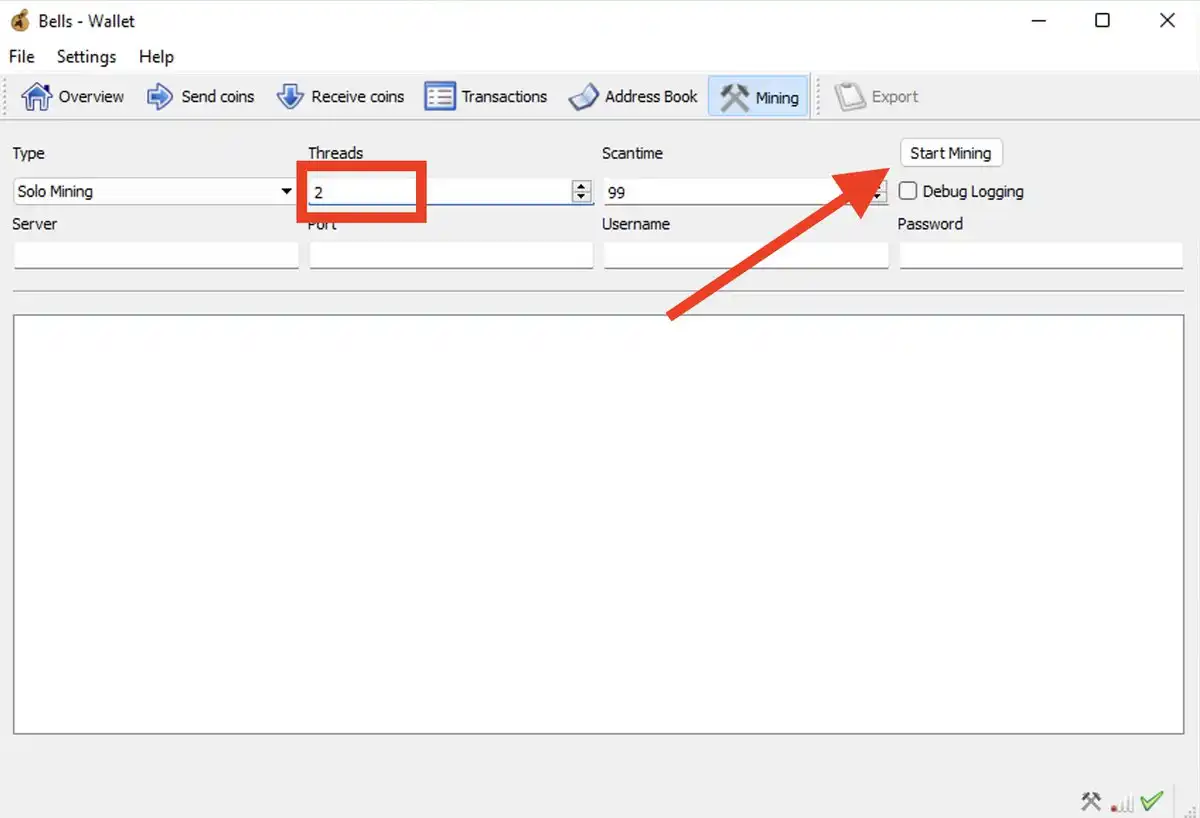1200x818 pixels.
Task: Open the Settings menu
Action: 86,57
